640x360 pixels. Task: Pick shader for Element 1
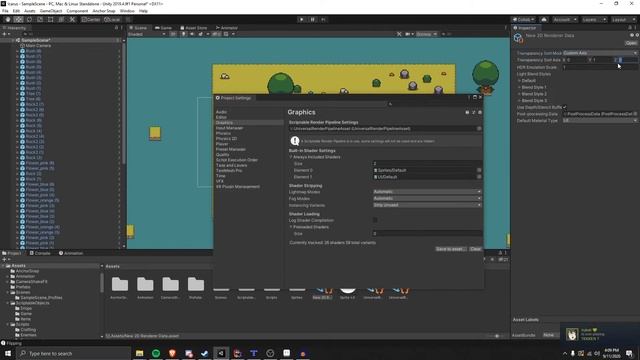tap(479, 177)
